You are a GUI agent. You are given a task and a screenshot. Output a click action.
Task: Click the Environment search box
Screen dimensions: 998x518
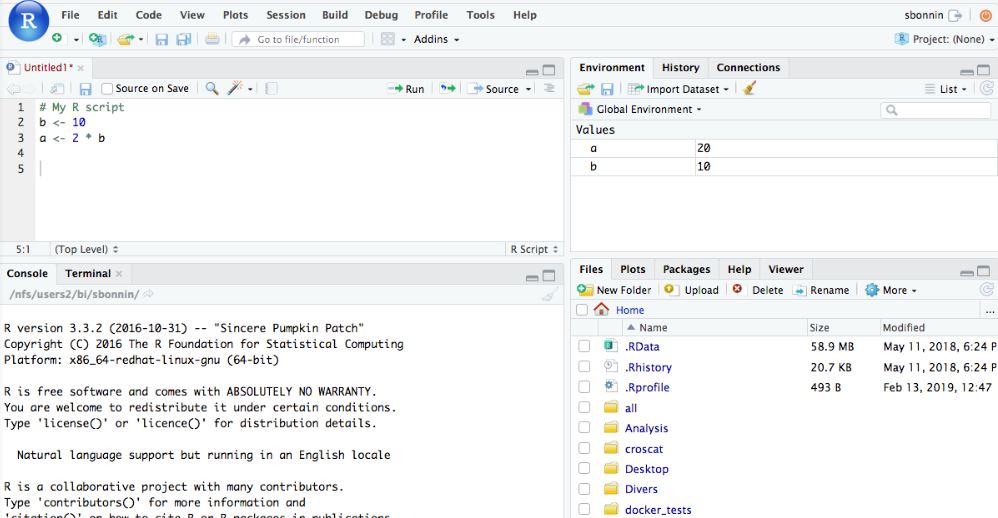point(936,110)
